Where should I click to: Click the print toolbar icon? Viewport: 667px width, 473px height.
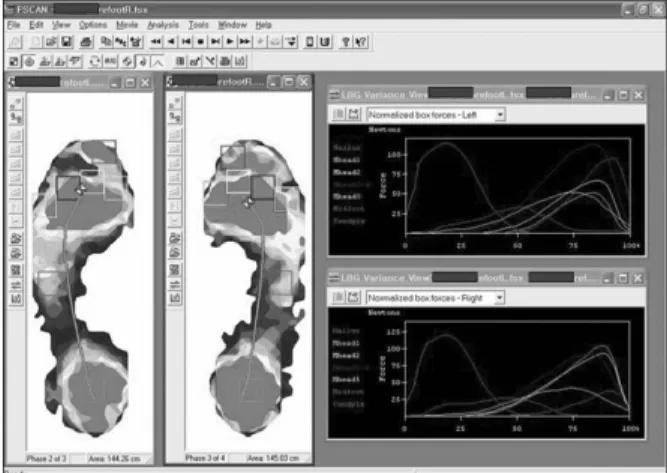(87, 42)
